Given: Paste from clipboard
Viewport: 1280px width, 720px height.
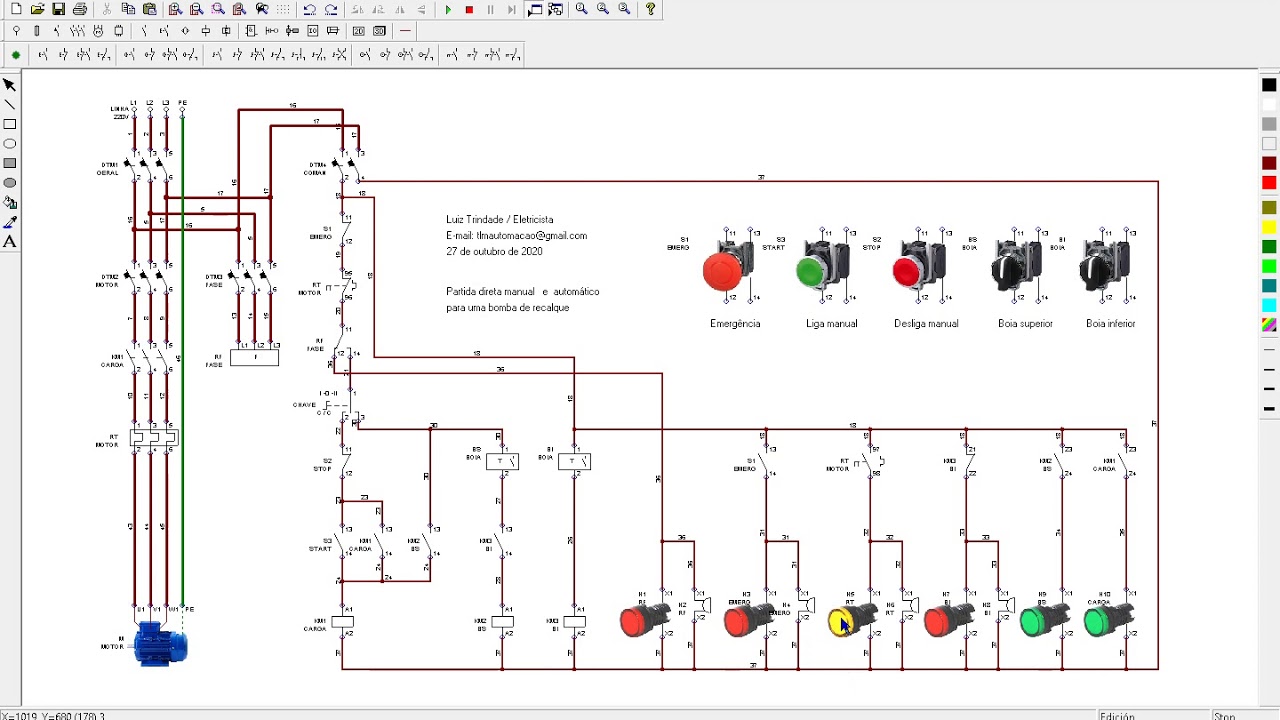Looking at the screenshot, I should [149, 9].
